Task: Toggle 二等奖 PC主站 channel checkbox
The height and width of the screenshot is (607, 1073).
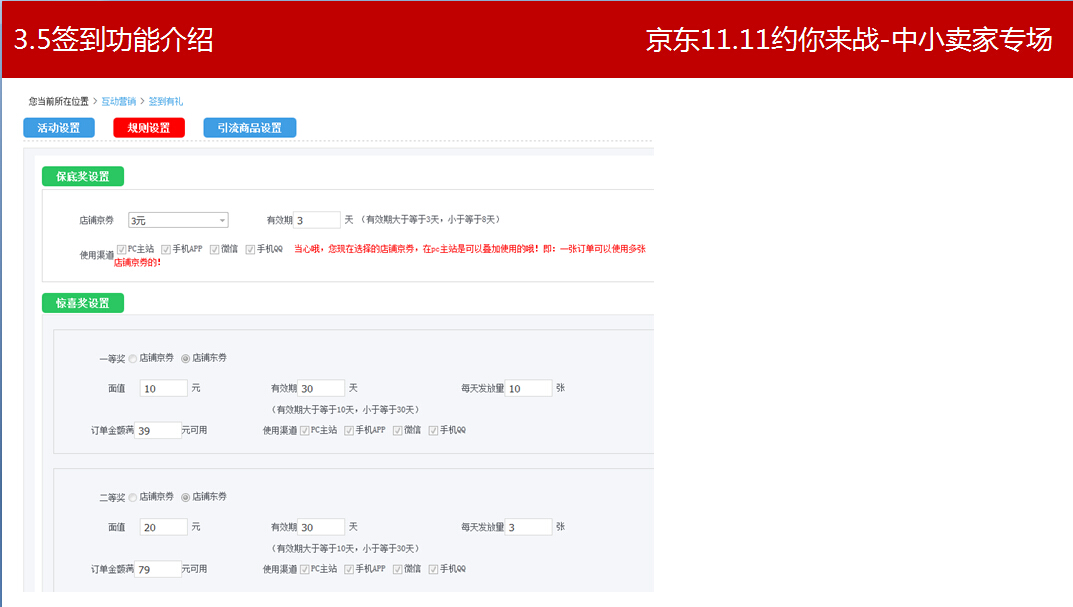Action: click(x=305, y=569)
